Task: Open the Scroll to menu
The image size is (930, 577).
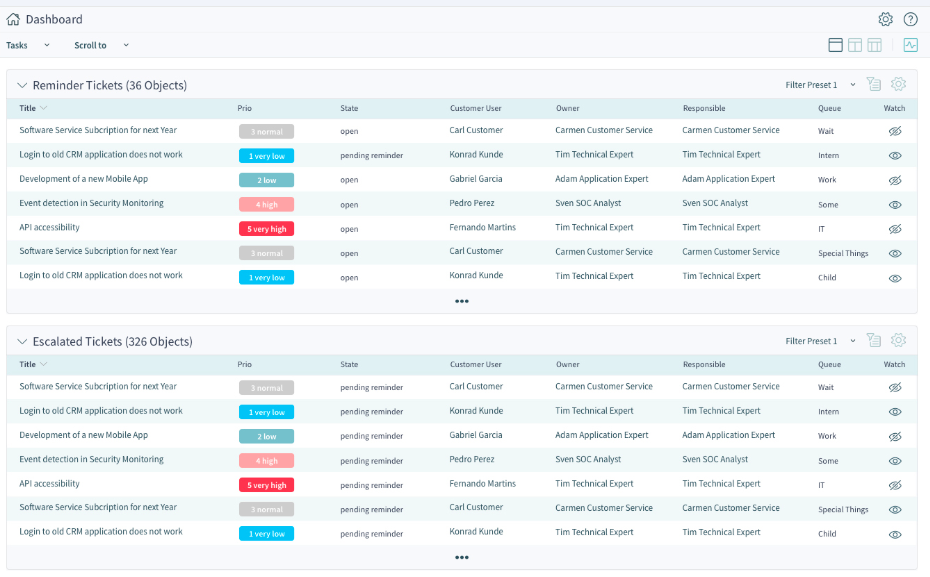Action: [x=101, y=45]
